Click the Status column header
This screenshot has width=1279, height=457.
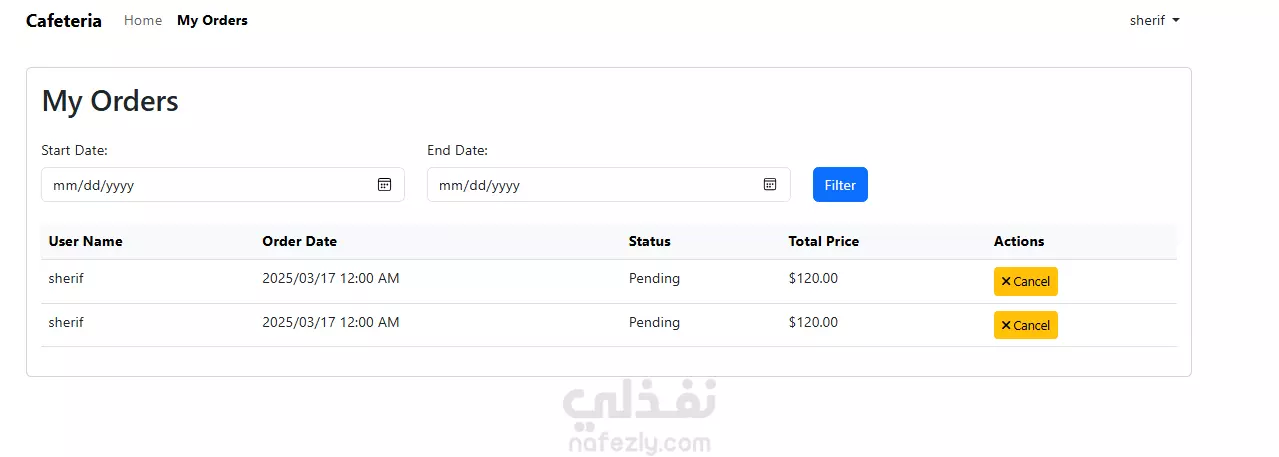649,241
